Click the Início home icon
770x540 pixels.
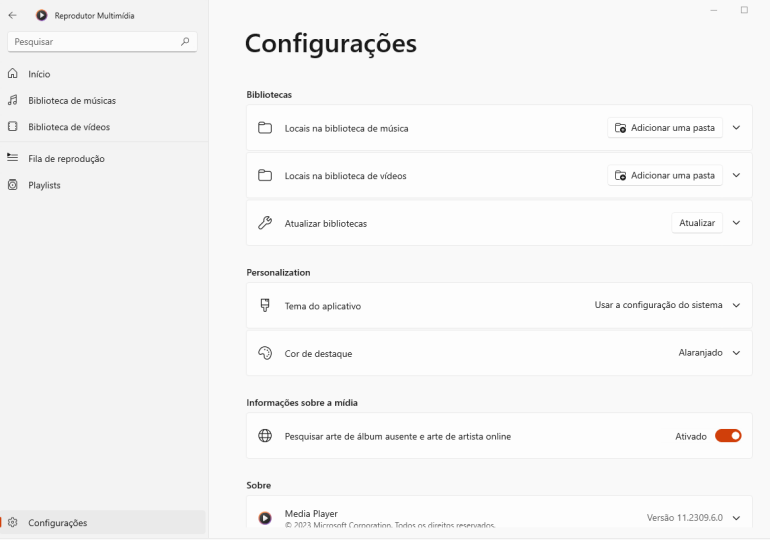(13, 74)
